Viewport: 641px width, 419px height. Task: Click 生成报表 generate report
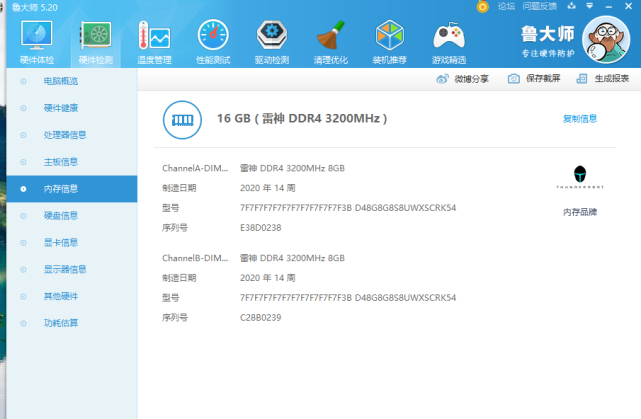(x=603, y=78)
